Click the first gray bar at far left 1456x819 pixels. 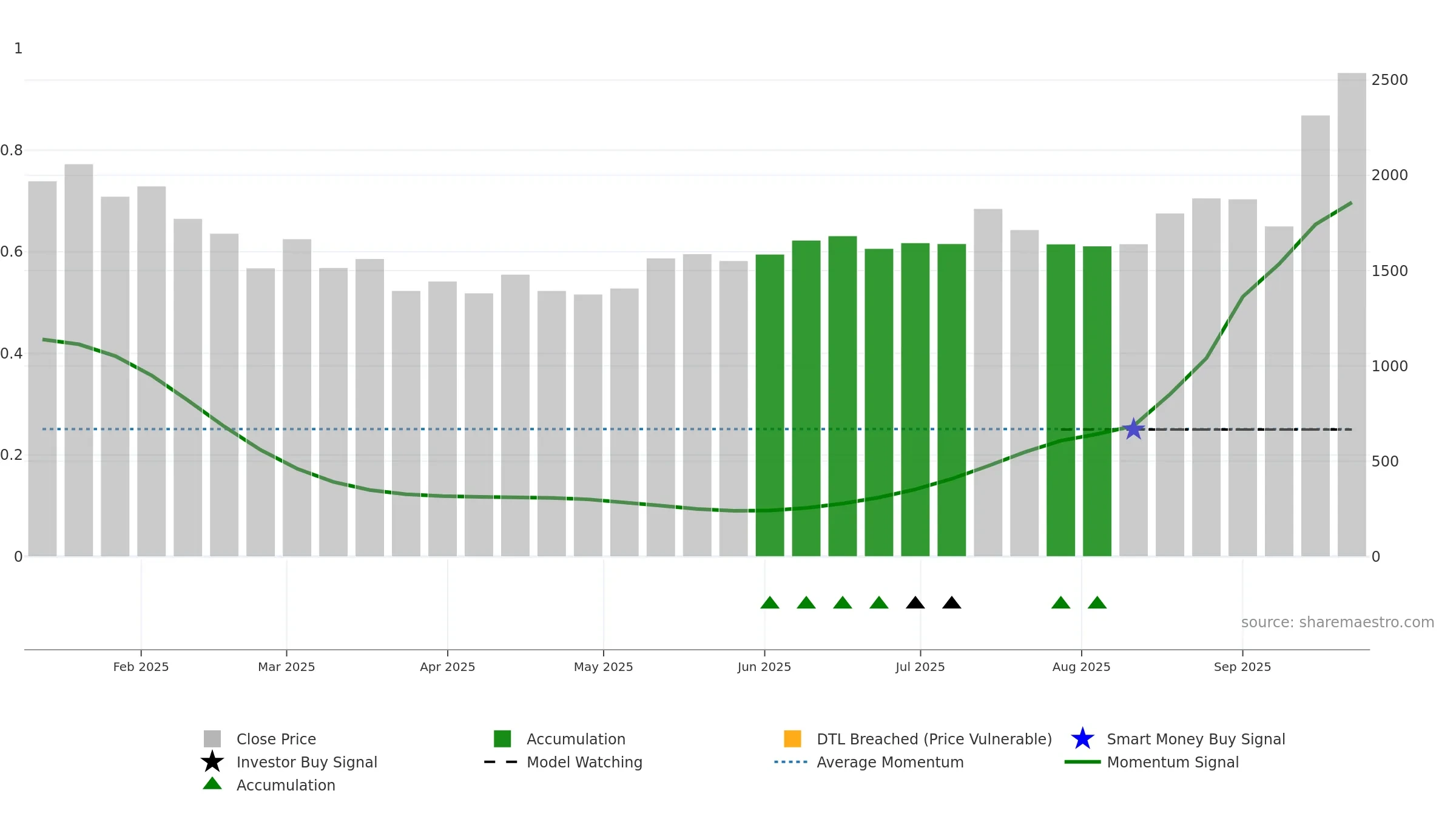(x=42, y=369)
